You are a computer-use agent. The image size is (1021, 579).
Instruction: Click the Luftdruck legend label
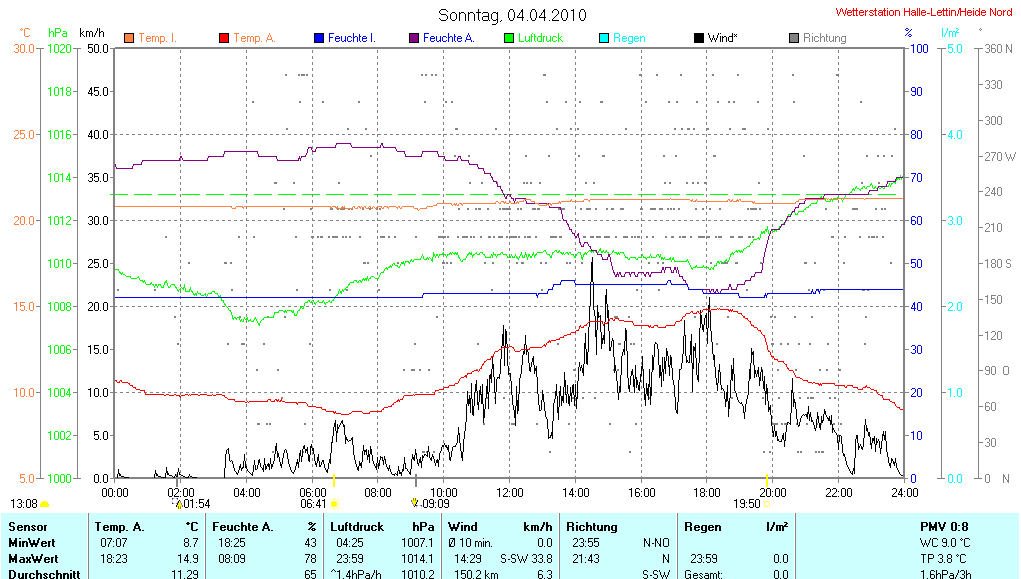click(539, 38)
